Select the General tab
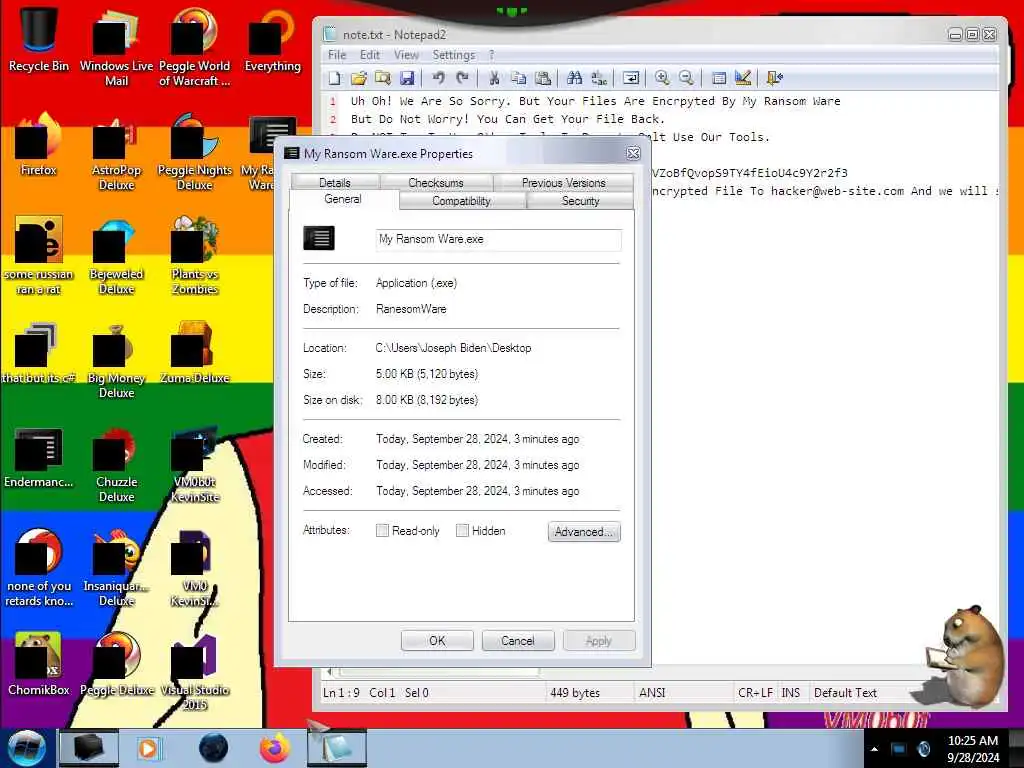 pos(343,199)
